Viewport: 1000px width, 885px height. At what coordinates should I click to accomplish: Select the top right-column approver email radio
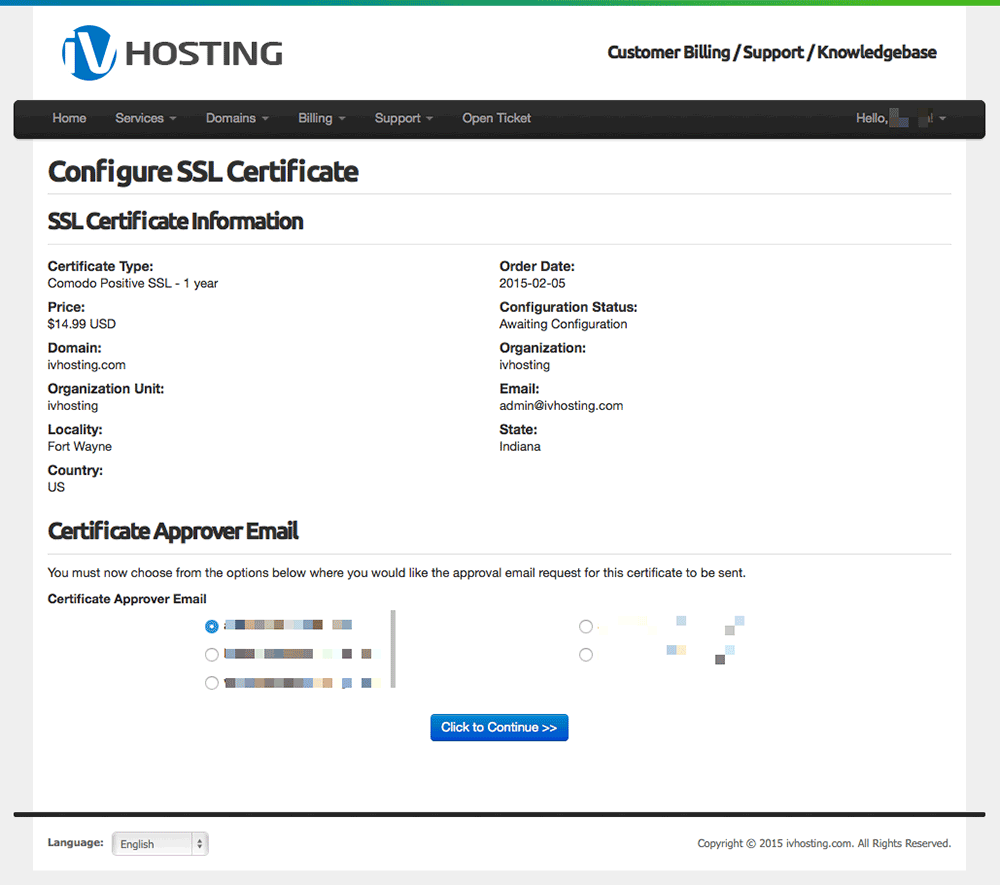point(585,626)
